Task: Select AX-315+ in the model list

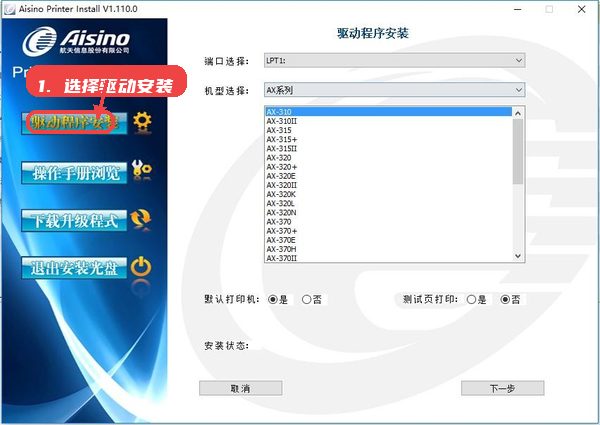Action: tap(388, 139)
